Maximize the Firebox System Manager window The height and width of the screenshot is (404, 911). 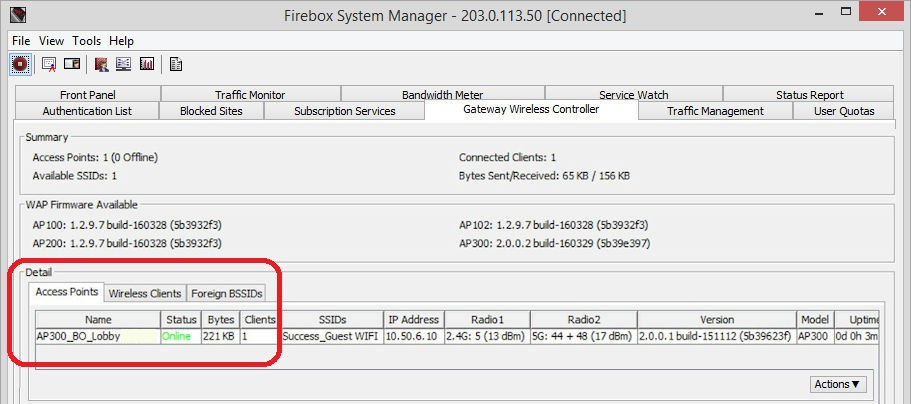click(x=846, y=12)
